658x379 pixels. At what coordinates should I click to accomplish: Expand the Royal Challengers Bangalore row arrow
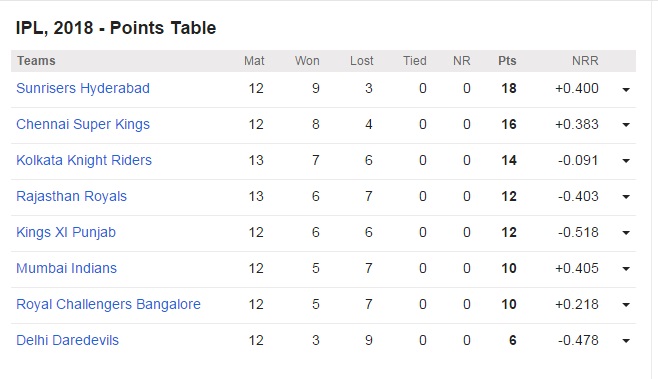(626, 305)
